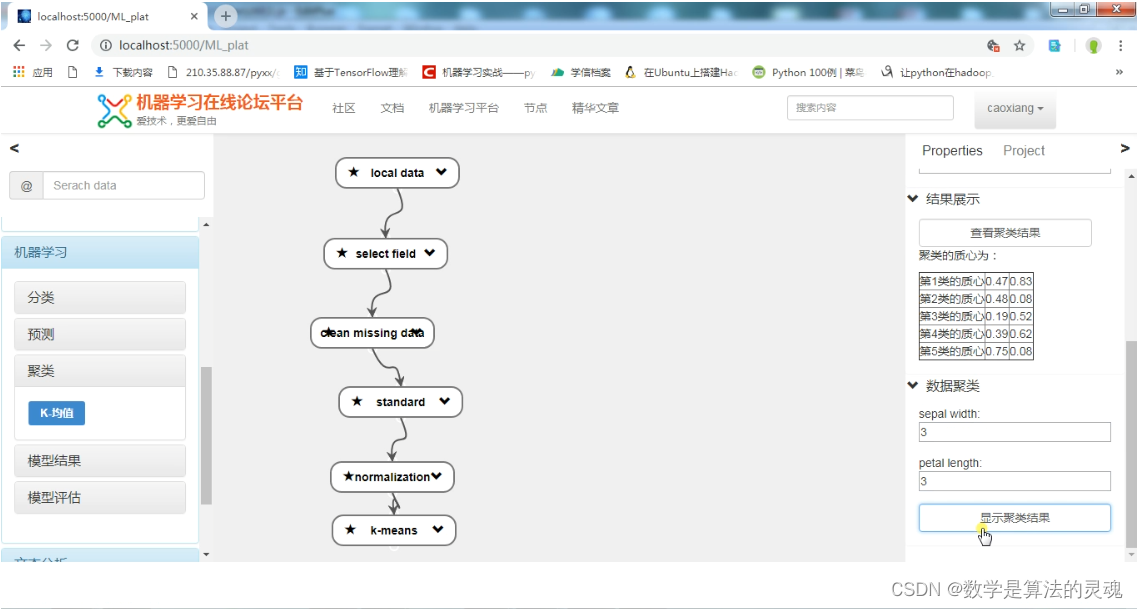This screenshot has height=609, width=1138.
Task: Click the @ icon beside the Serach data field
Action: point(25,185)
